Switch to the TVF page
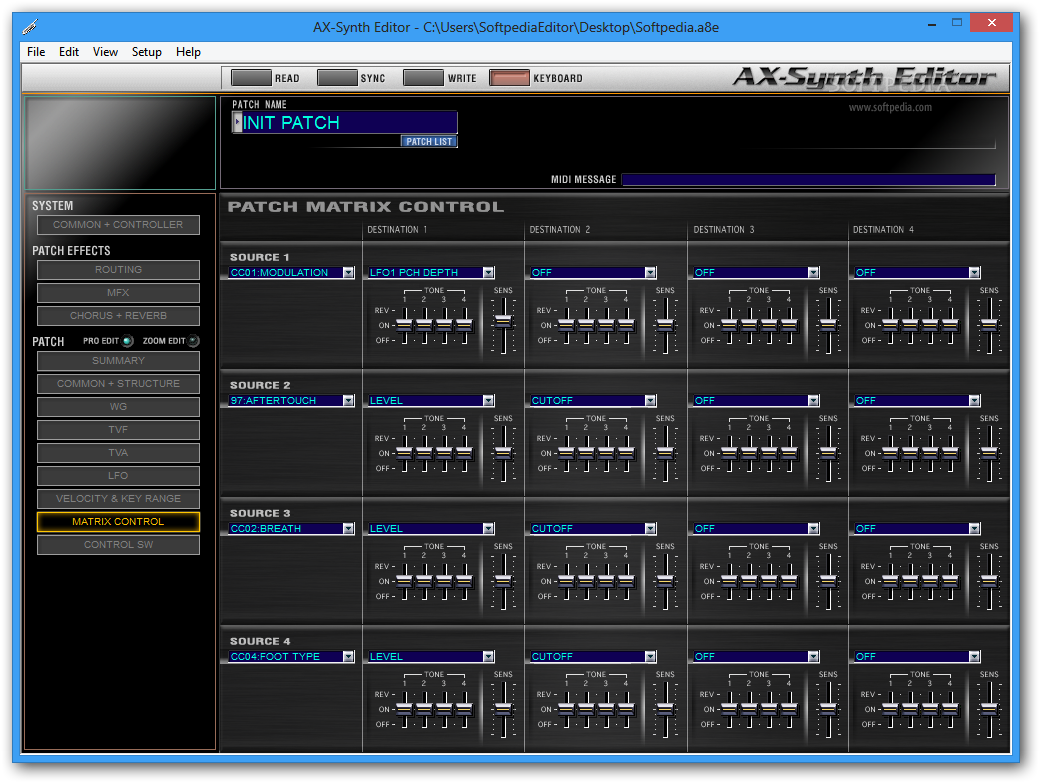Viewport: 1040px width, 783px height. (x=118, y=430)
